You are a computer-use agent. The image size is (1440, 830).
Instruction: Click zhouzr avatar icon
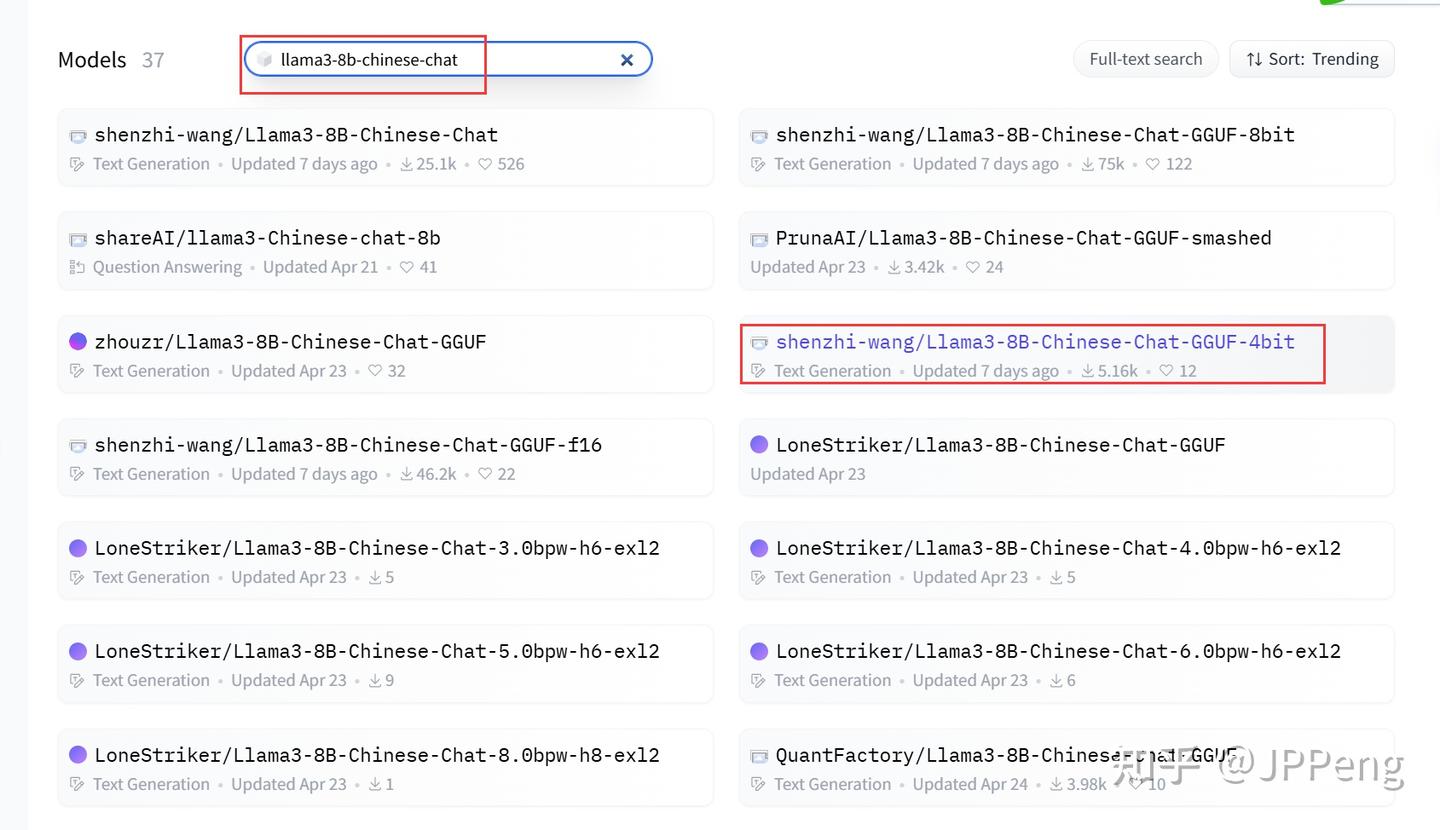[x=78, y=342]
